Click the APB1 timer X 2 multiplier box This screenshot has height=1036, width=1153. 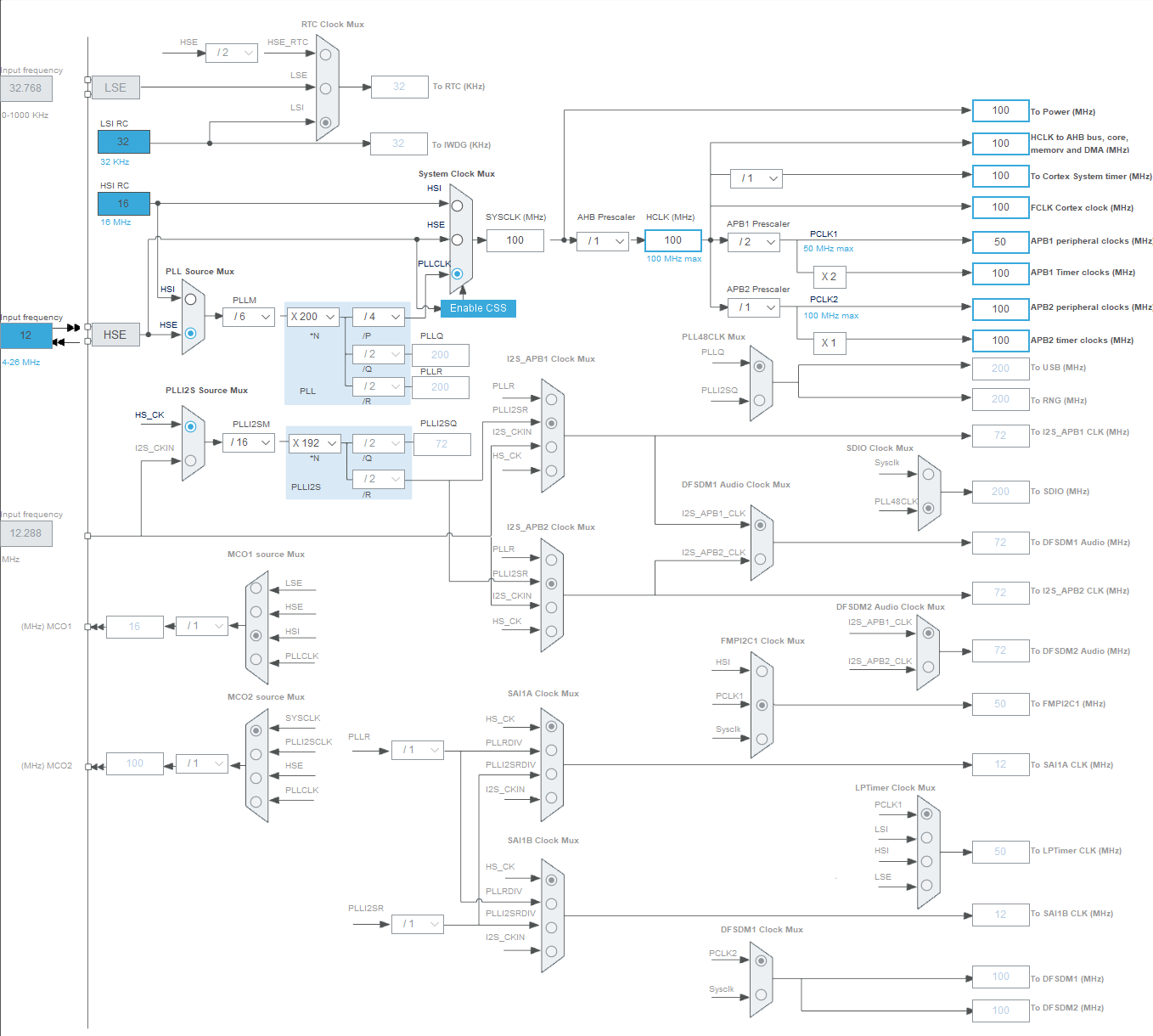coord(830,277)
